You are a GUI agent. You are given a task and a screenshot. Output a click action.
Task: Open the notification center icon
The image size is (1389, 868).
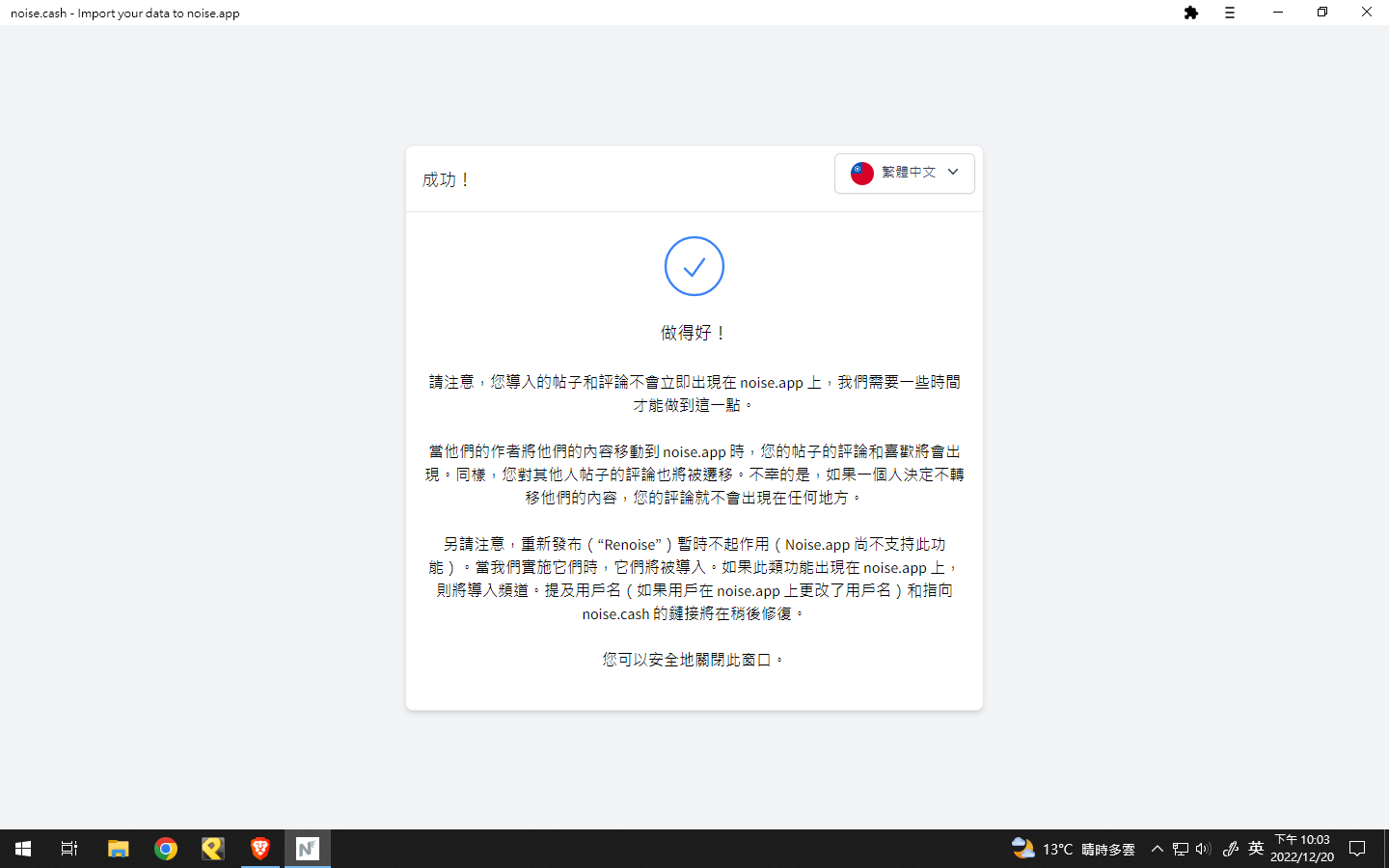coord(1357,849)
